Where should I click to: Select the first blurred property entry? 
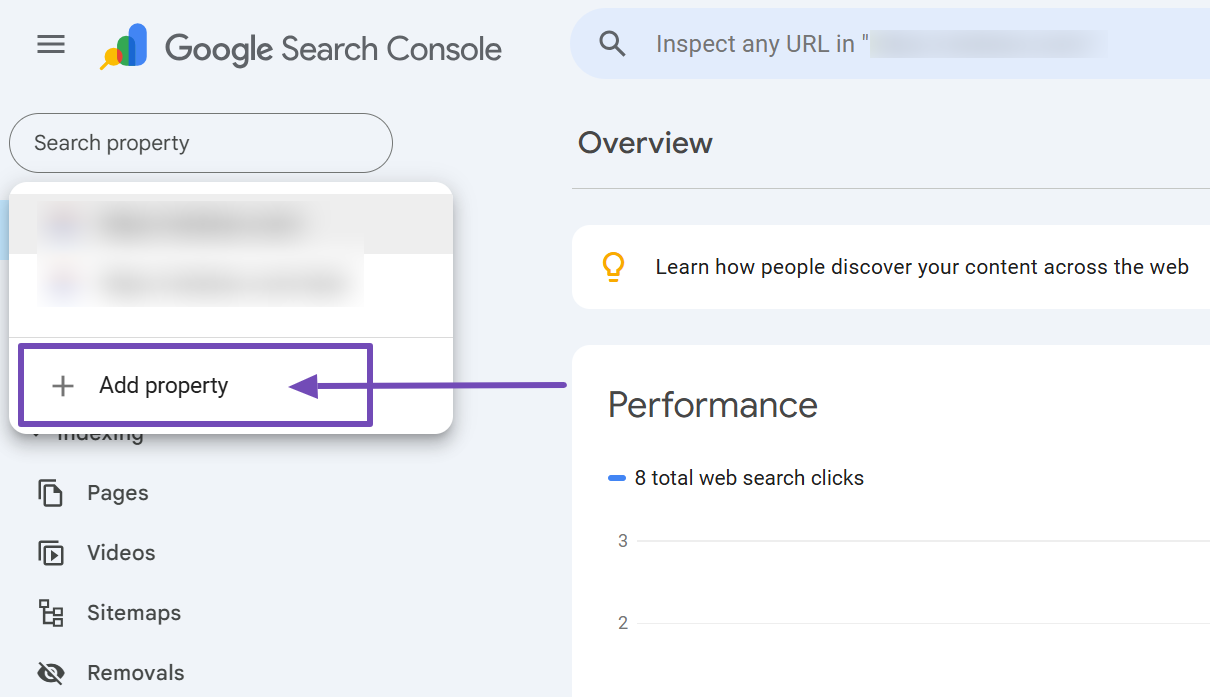[231, 224]
